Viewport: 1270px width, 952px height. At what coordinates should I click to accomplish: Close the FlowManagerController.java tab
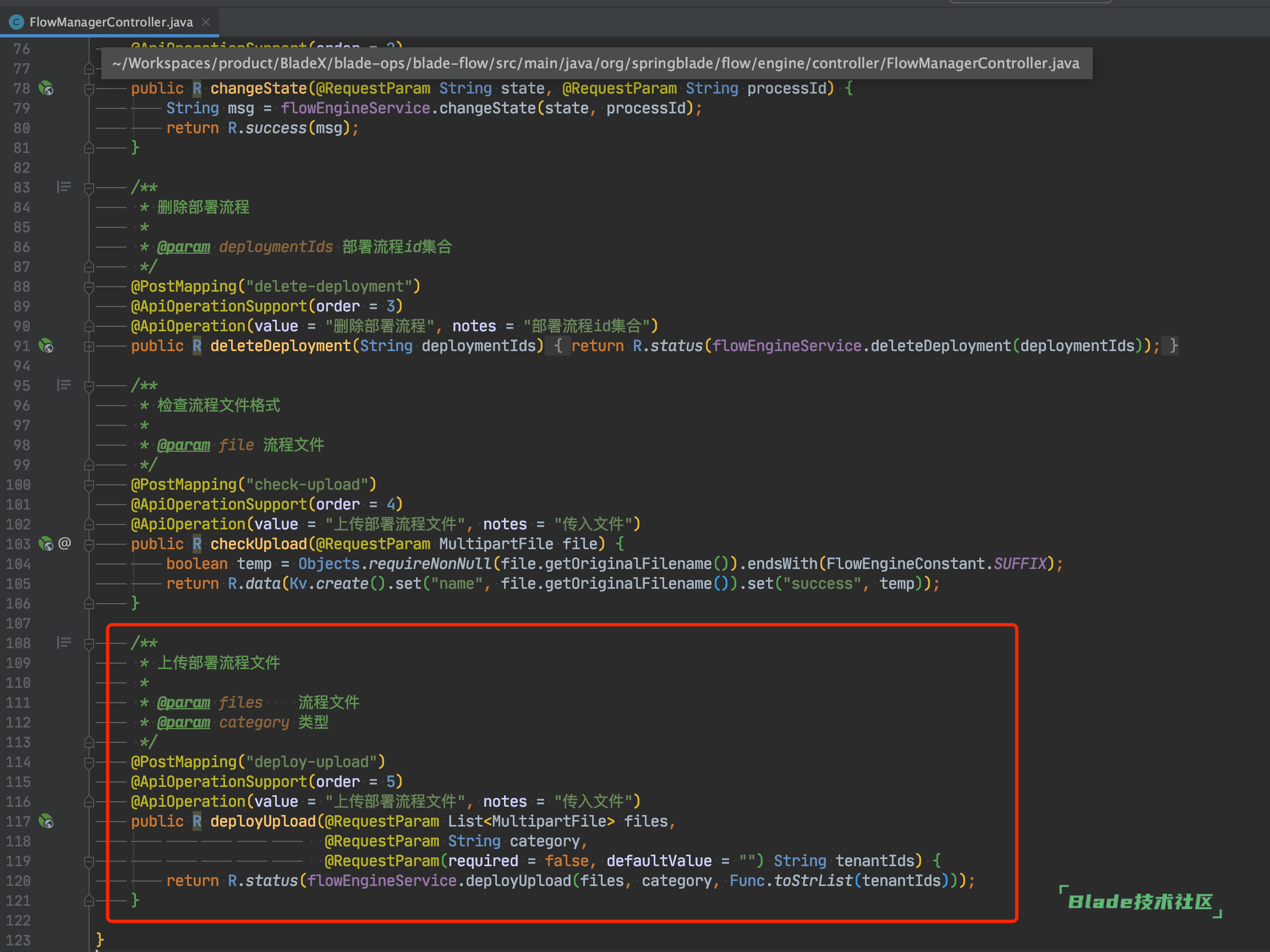tap(206, 22)
